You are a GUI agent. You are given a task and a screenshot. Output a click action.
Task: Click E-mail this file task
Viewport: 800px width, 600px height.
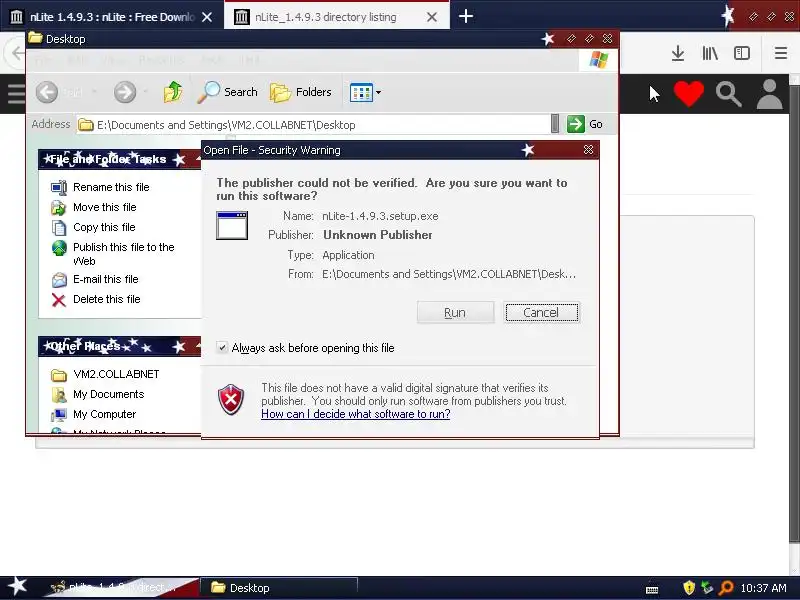tap(106, 279)
